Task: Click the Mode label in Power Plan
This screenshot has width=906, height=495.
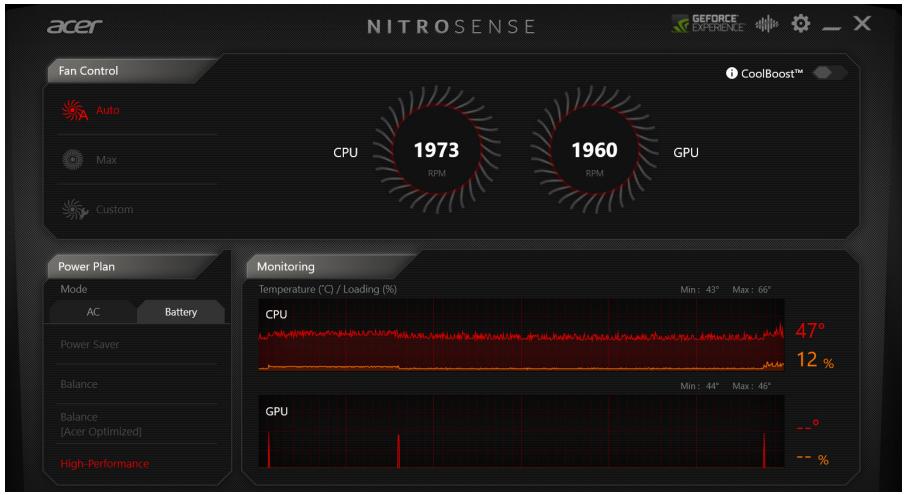Action: [74, 289]
